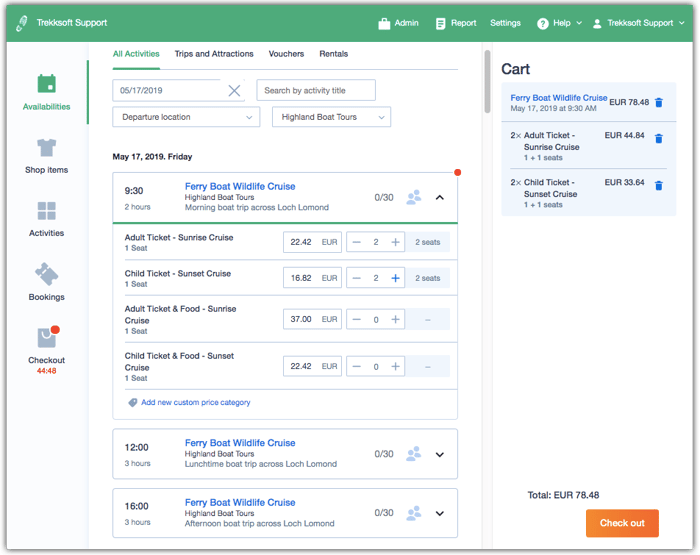Open Bookings ticket icon
Viewport: 700px width, 555px height.
46,274
